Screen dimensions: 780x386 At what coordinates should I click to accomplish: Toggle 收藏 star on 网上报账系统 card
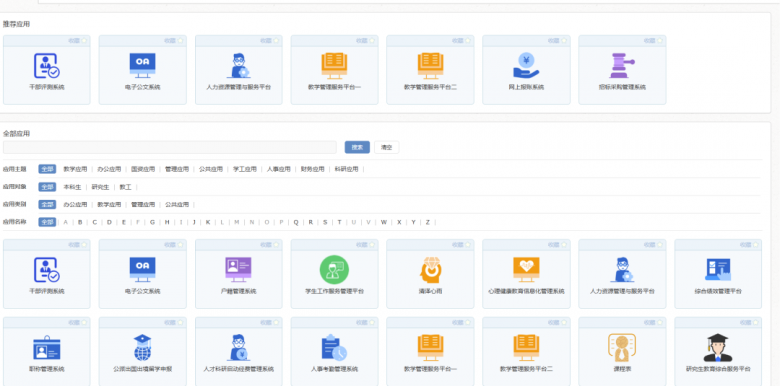(x=564, y=41)
